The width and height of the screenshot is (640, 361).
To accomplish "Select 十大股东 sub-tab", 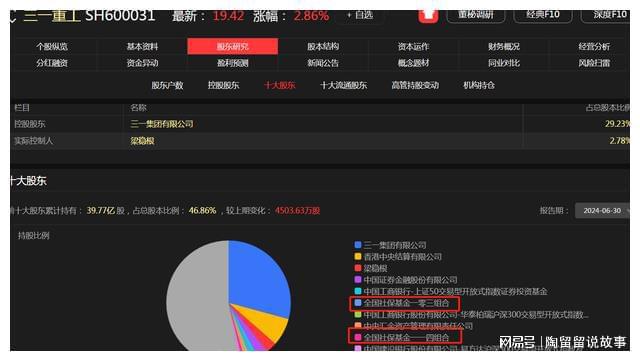I will tap(280, 85).
